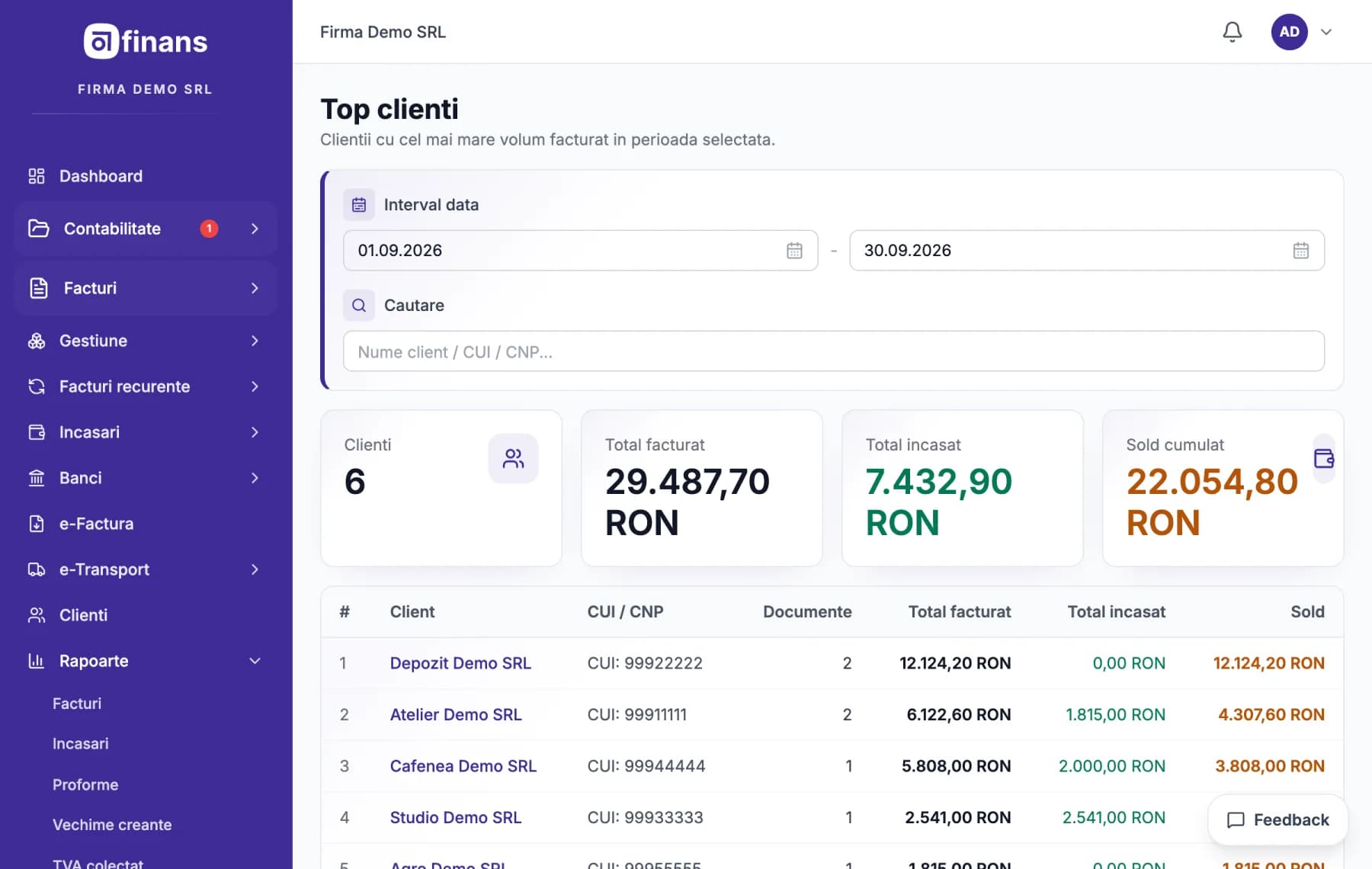Expand the Gestiune submenu chevron
This screenshot has height=869, width=1372.
pos(255,341)
